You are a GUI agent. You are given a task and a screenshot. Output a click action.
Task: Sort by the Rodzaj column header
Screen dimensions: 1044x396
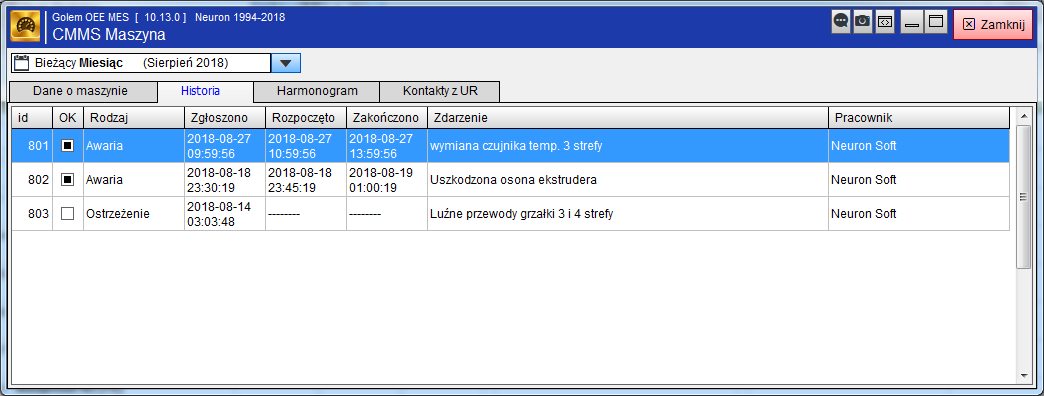coord(134,118)
